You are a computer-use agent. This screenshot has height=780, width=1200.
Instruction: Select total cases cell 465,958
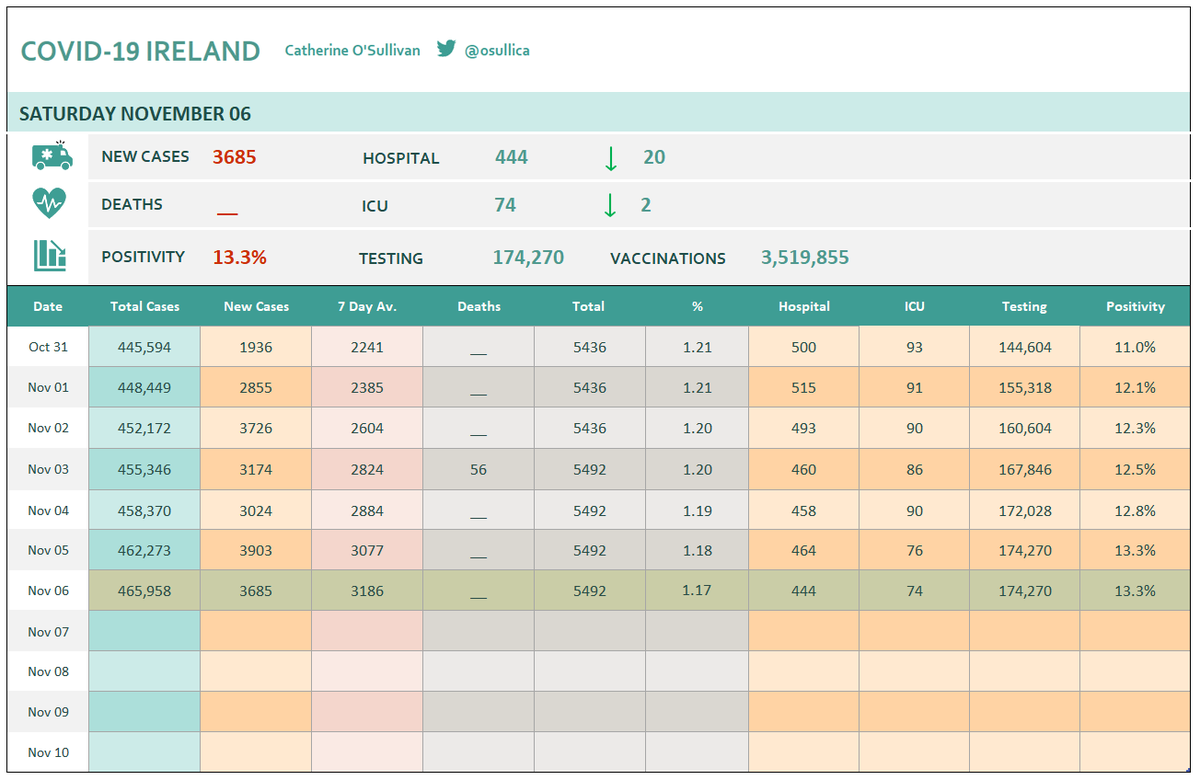145,590
